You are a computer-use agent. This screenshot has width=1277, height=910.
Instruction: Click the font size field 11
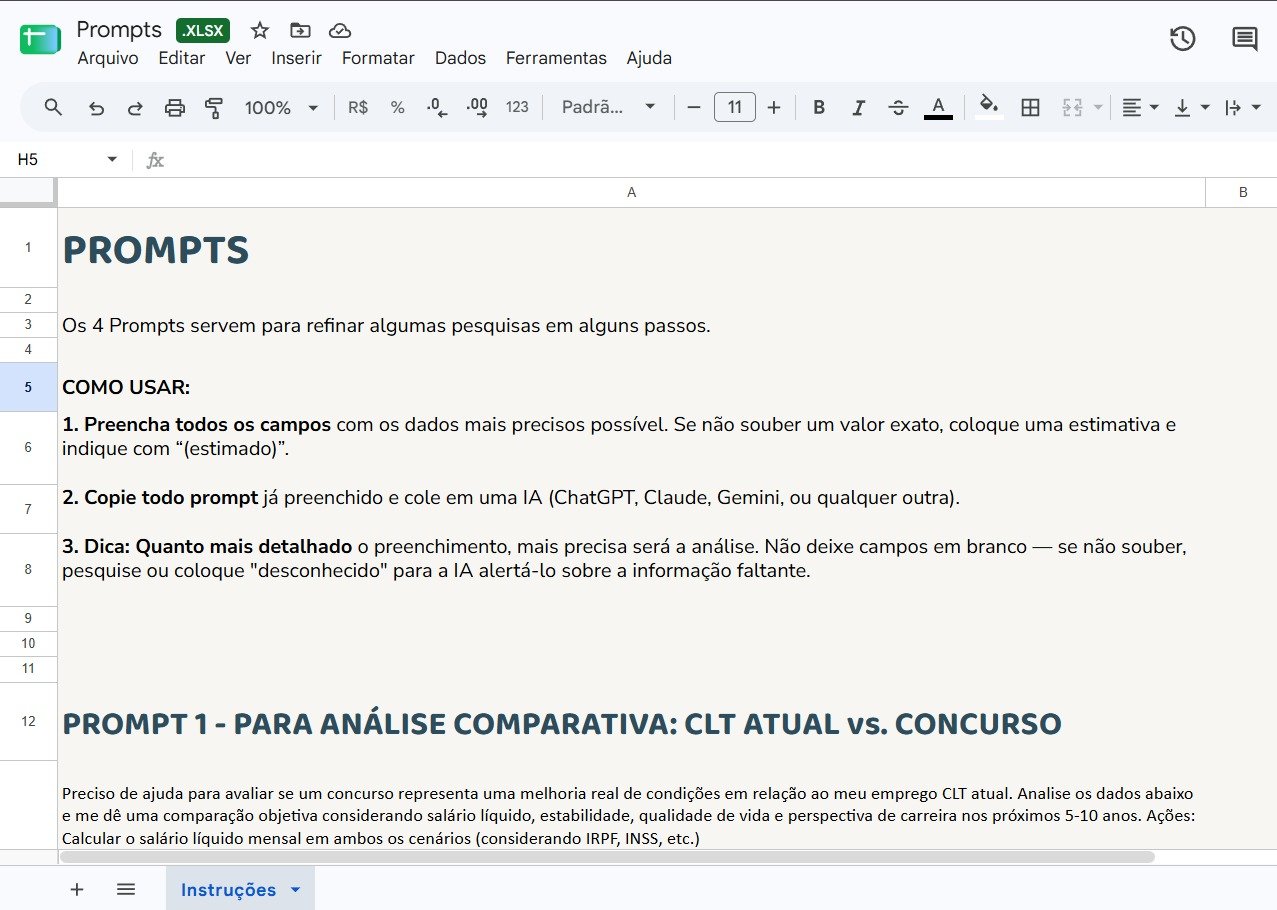[734, 107]
